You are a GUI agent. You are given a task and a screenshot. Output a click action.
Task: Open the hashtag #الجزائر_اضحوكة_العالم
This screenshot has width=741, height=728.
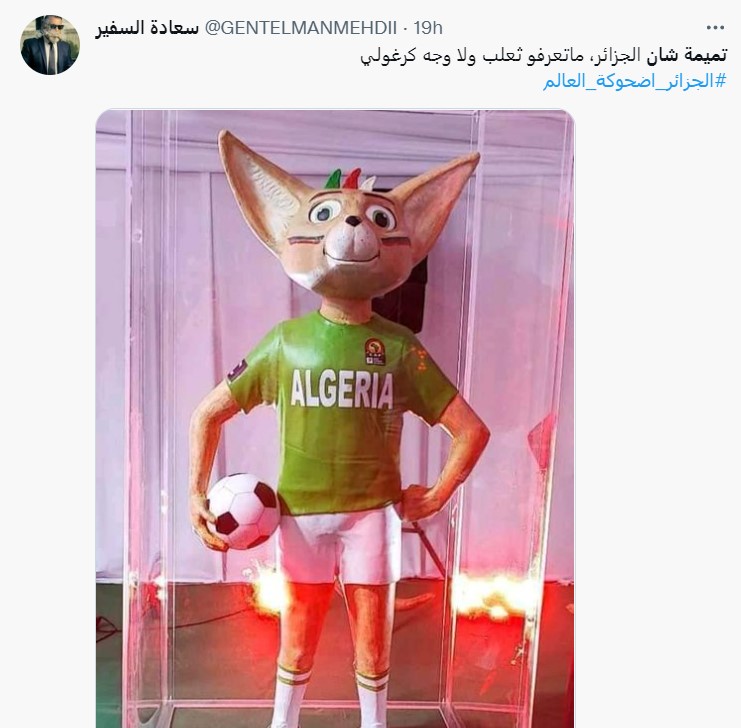click(x=634, y=81)
